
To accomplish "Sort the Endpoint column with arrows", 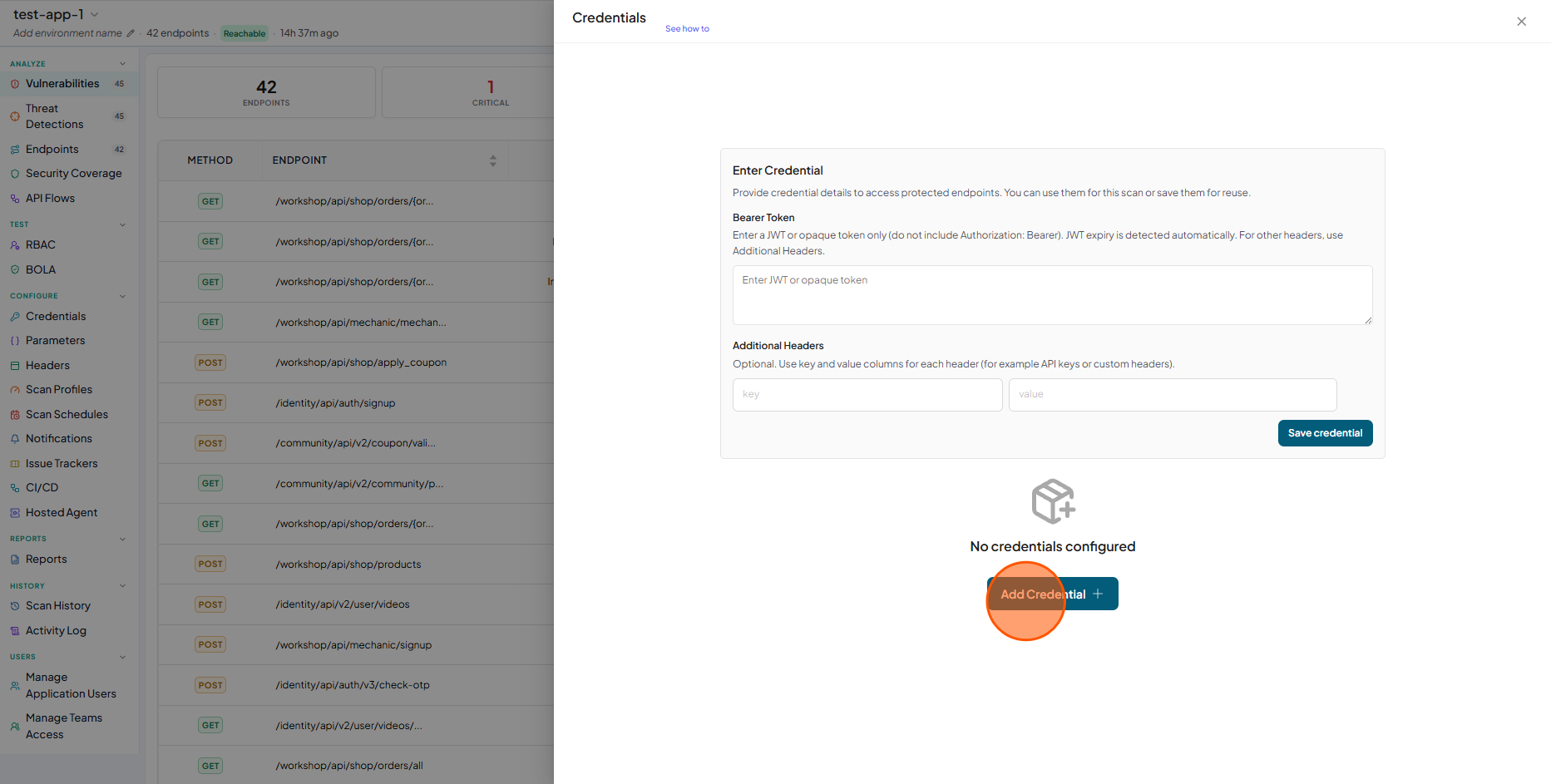I will (493, 160).
